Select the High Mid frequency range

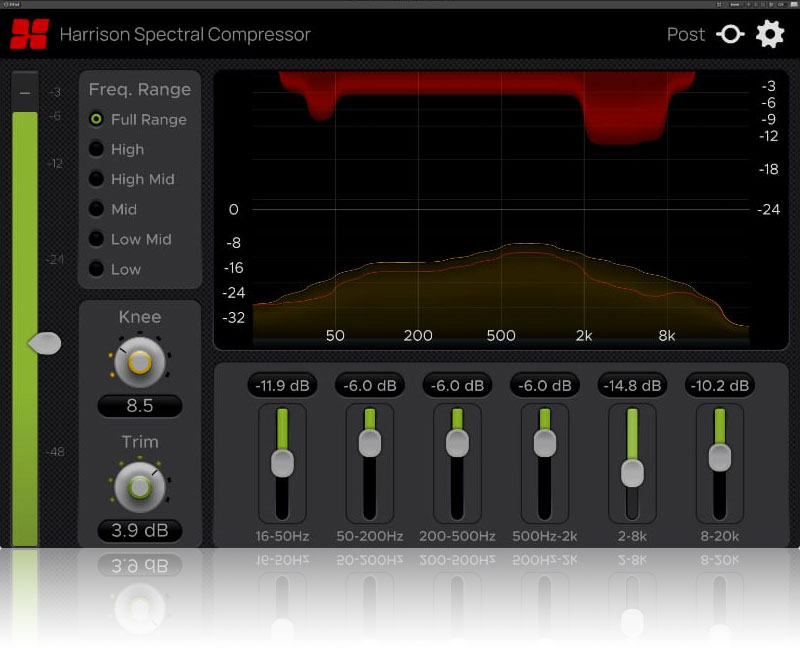[x=96, y=179]
